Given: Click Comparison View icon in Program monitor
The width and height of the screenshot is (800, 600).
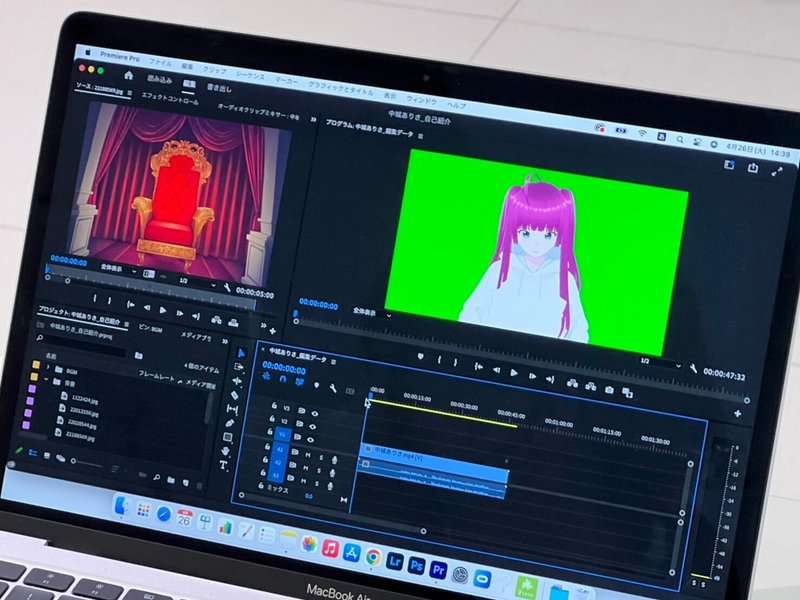Looking at the screenshot, I should (628, 392).
